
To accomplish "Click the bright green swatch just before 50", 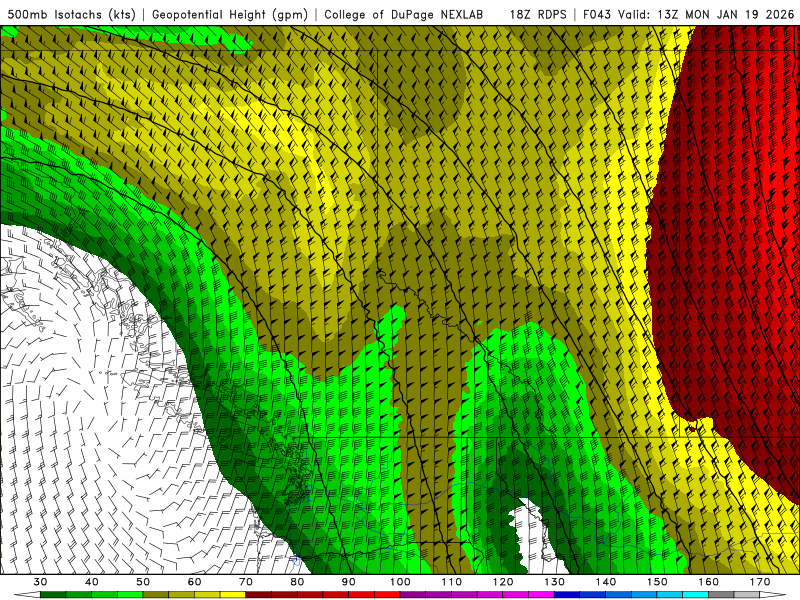I will point(130,595).
